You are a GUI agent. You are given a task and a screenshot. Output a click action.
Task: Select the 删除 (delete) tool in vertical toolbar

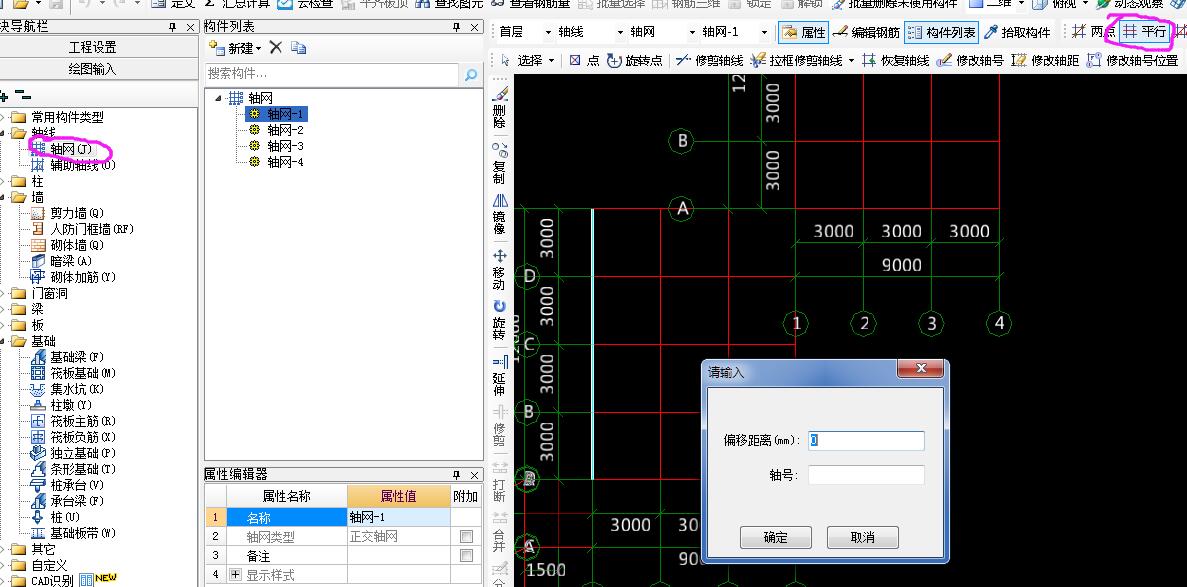500,107
